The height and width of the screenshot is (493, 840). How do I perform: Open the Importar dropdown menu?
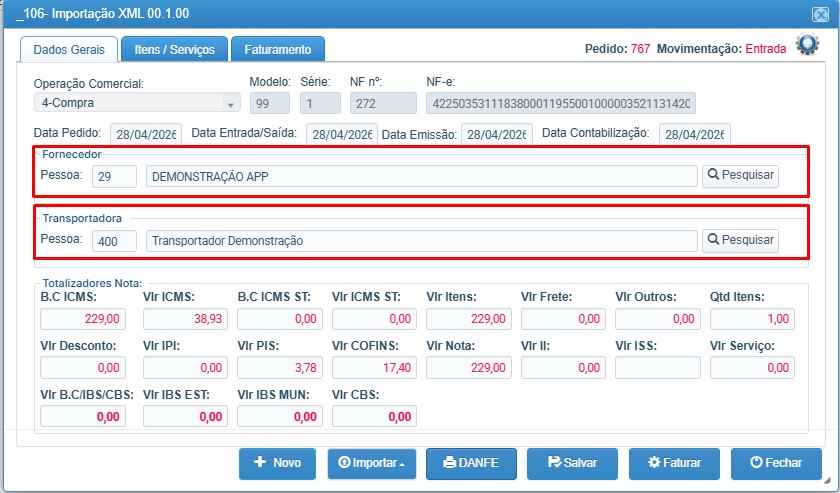coord(372,464)
